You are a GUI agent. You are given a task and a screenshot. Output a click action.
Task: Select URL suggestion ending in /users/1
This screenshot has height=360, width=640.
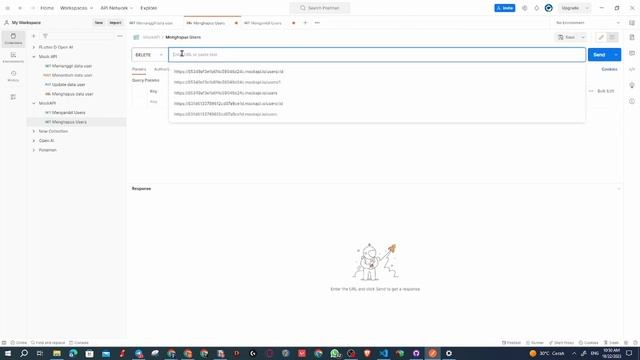click(x=227, y=82)
